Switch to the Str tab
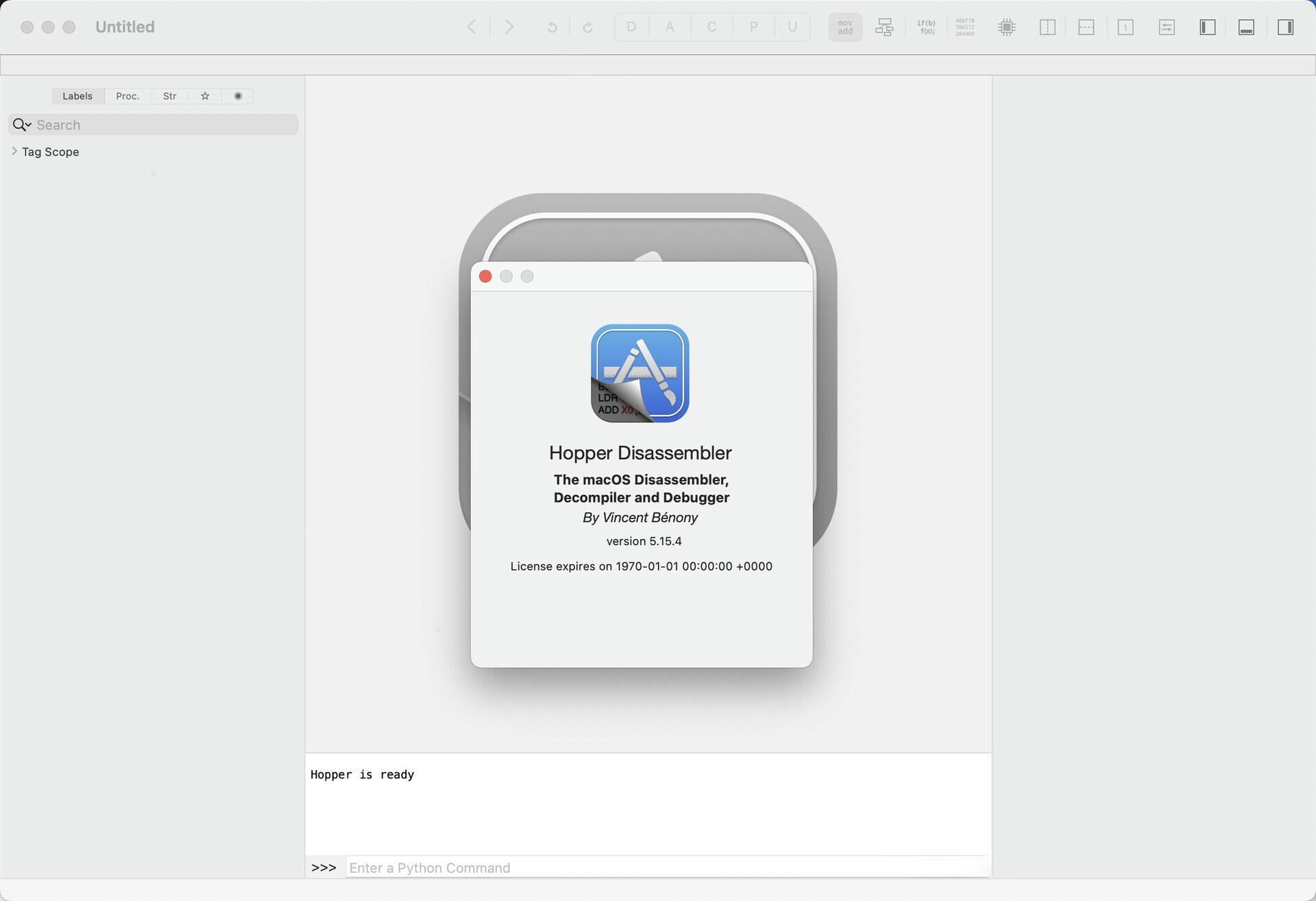This screenshot has width=1316, height=901. tap(169, 96)
